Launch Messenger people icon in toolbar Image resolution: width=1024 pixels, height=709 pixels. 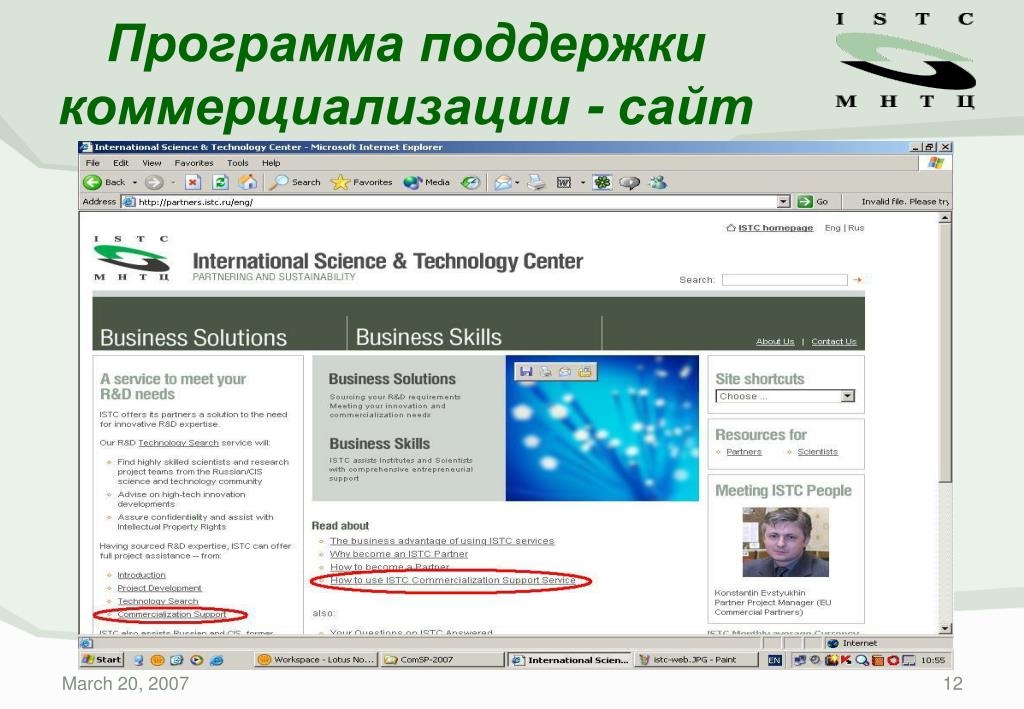pyautogui.click(x=657, y=182)
